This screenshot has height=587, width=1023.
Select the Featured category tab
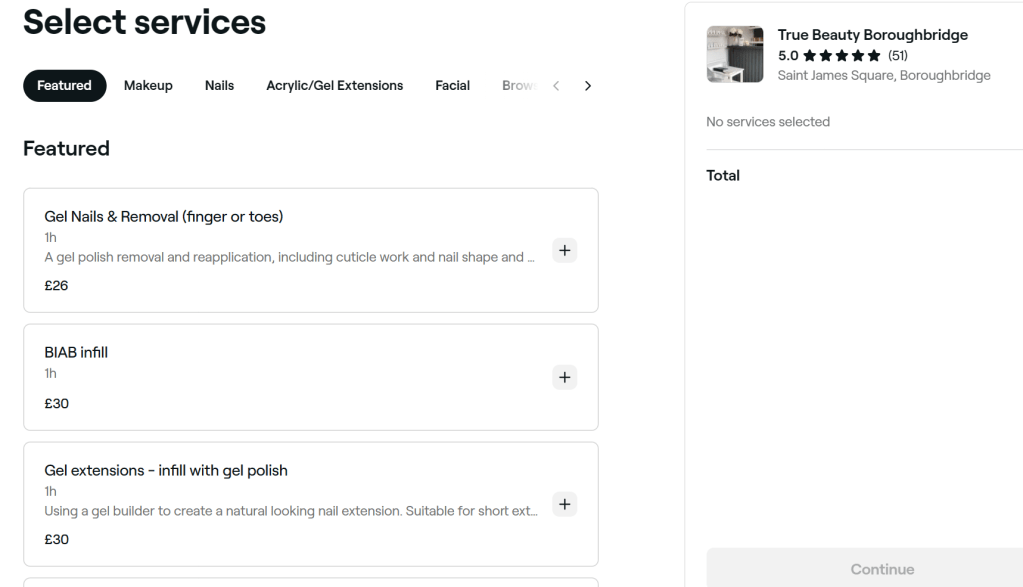[64, 86]
